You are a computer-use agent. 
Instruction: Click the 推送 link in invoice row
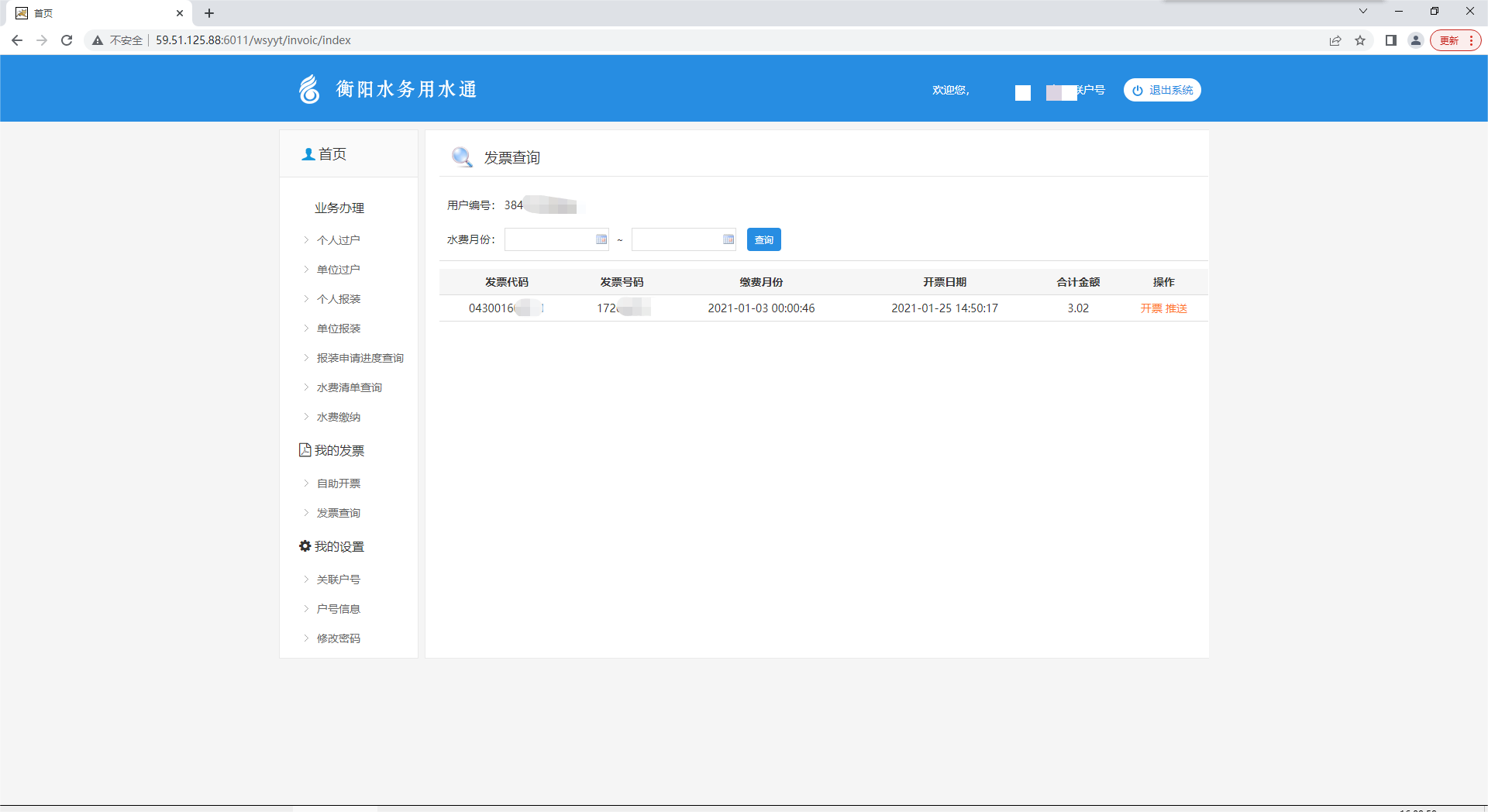(x=1176, y=308)
